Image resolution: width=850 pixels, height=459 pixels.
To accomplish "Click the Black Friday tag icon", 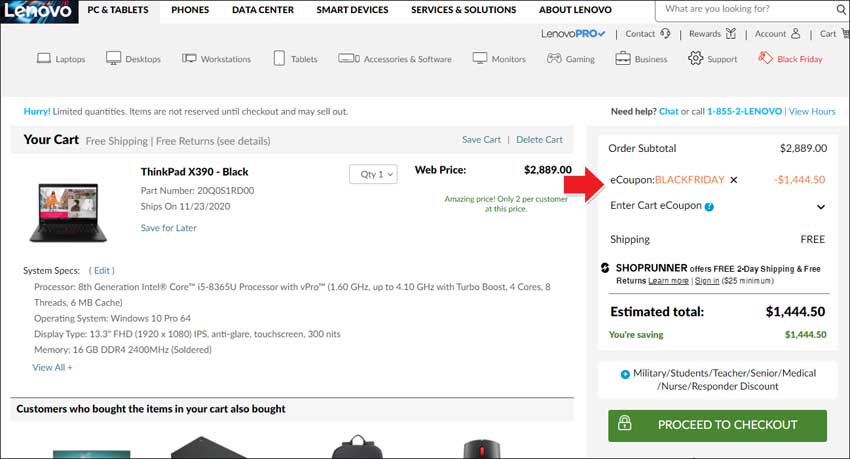I will (765, 57).
